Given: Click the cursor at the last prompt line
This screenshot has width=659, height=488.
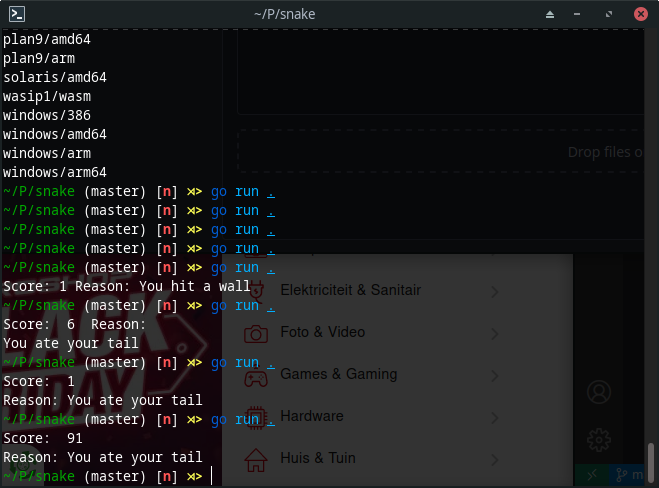Looking at the screenshot, I should [211, 477].
